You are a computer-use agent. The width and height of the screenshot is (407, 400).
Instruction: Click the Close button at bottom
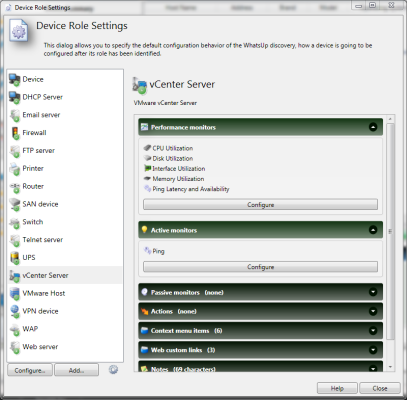click(380, 388)
